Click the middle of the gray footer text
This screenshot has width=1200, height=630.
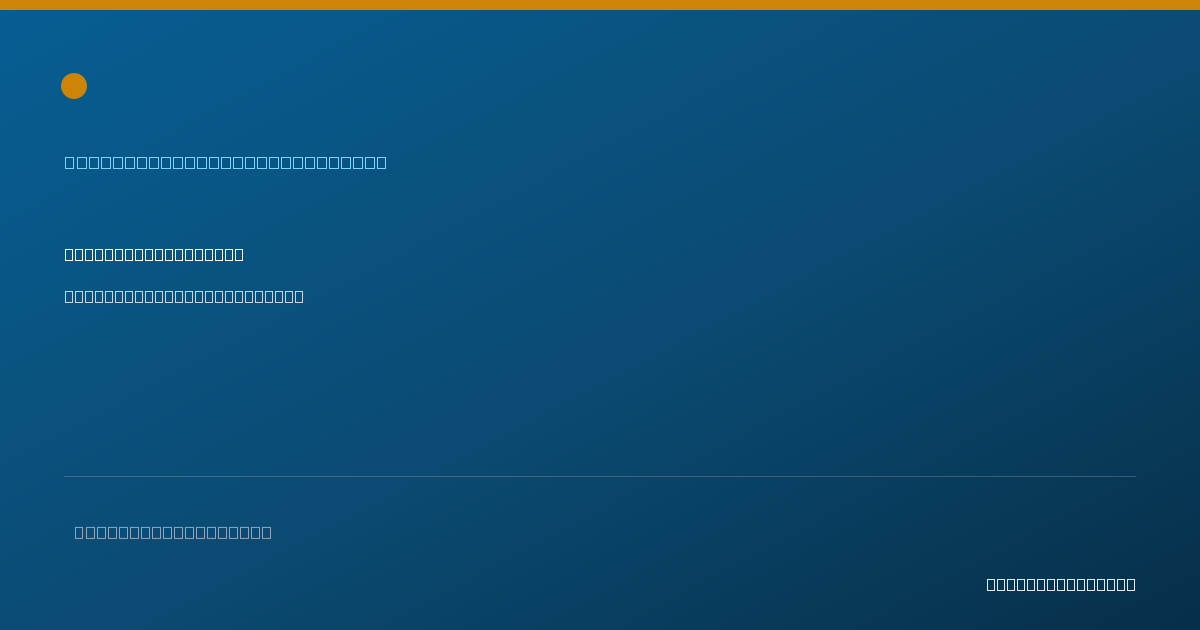click(x=173, y=532)
